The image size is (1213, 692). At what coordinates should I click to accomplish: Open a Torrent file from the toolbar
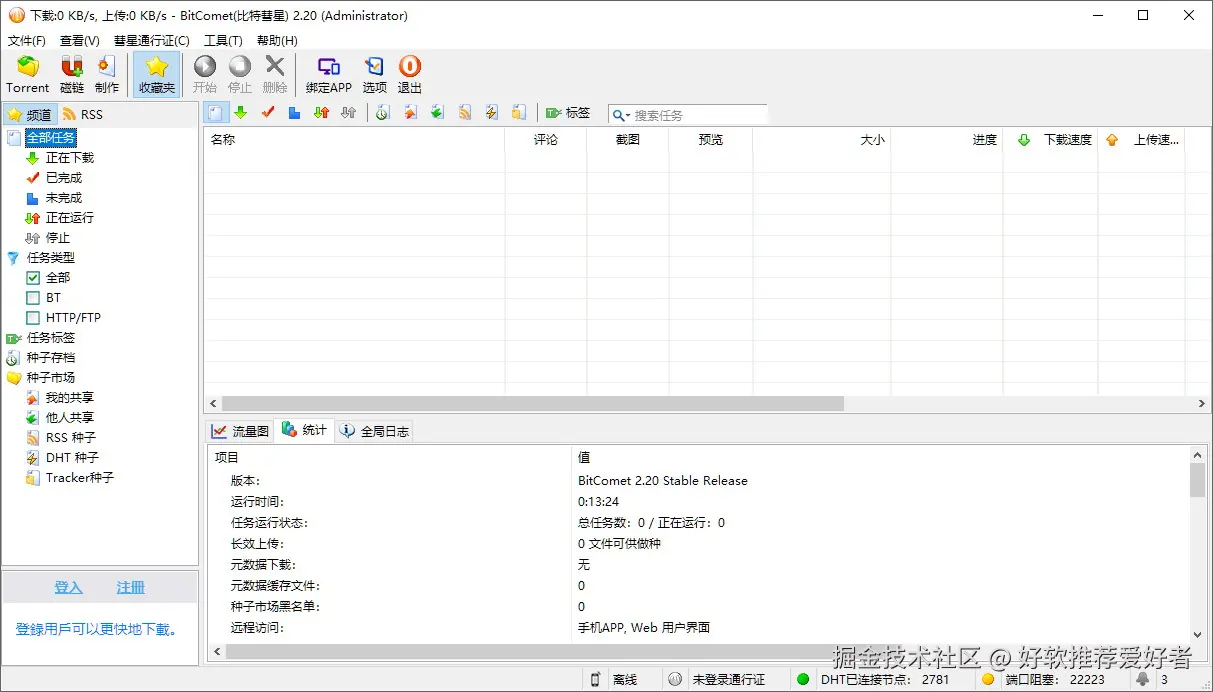[27, 75]
